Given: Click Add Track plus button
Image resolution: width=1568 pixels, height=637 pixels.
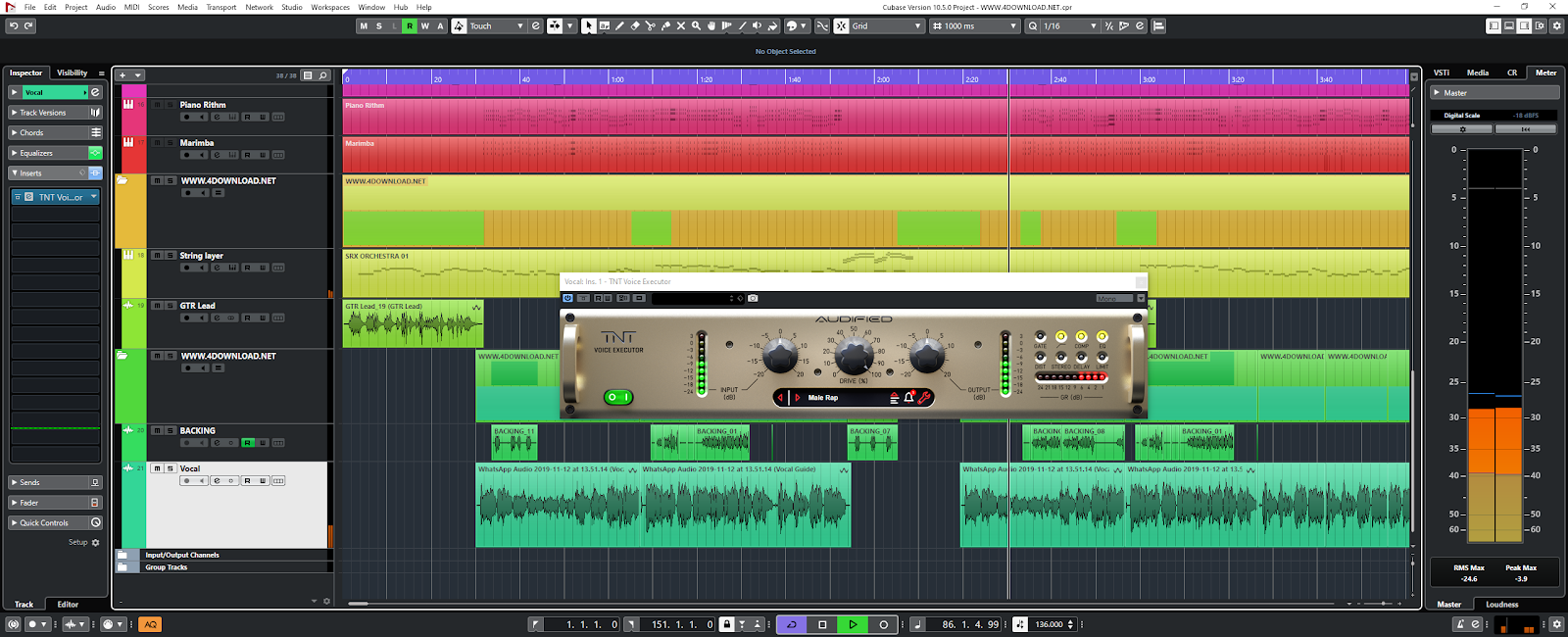Looking at the screenshot, I should 122,75.
